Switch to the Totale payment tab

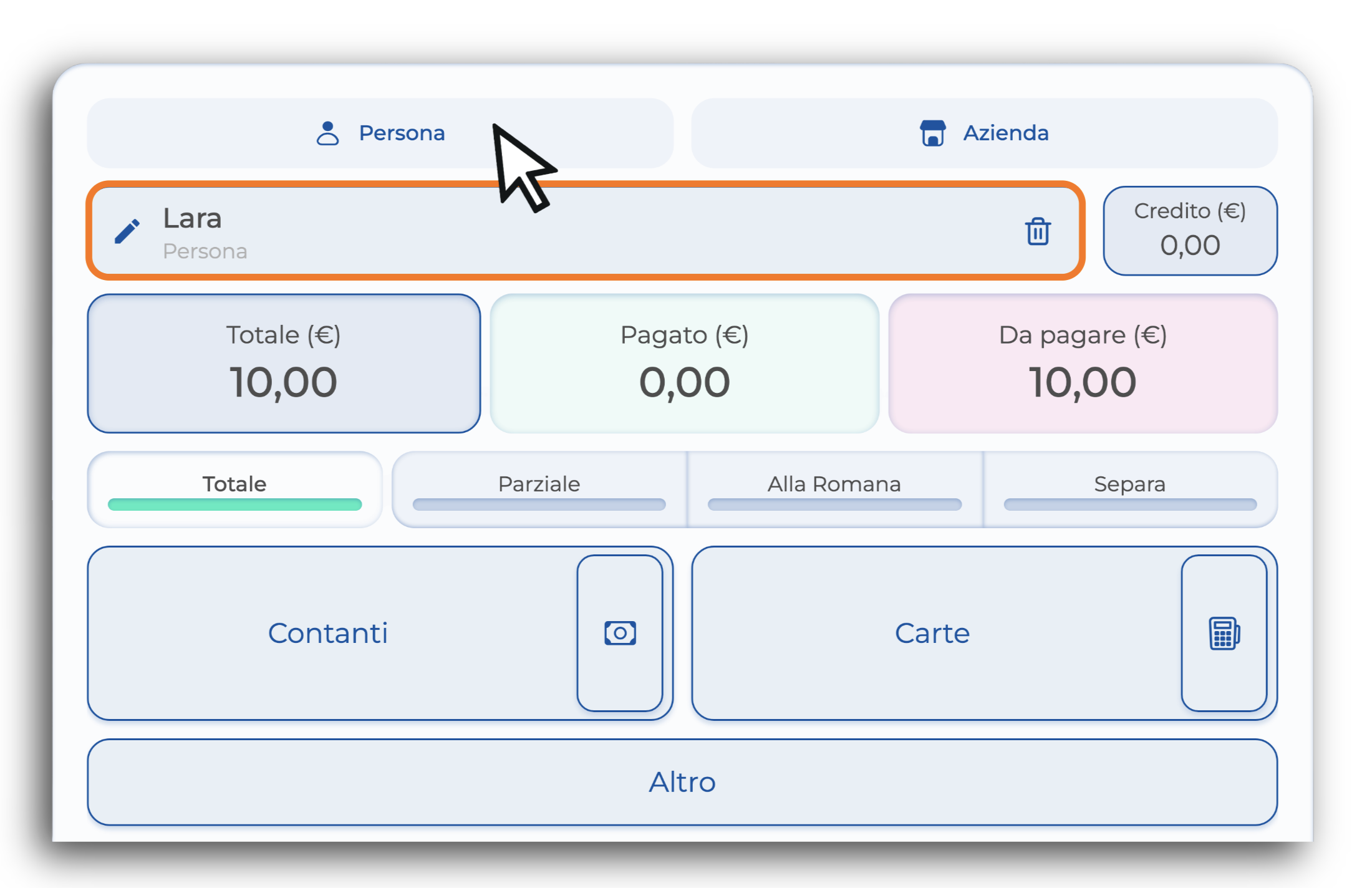(234, 490)
